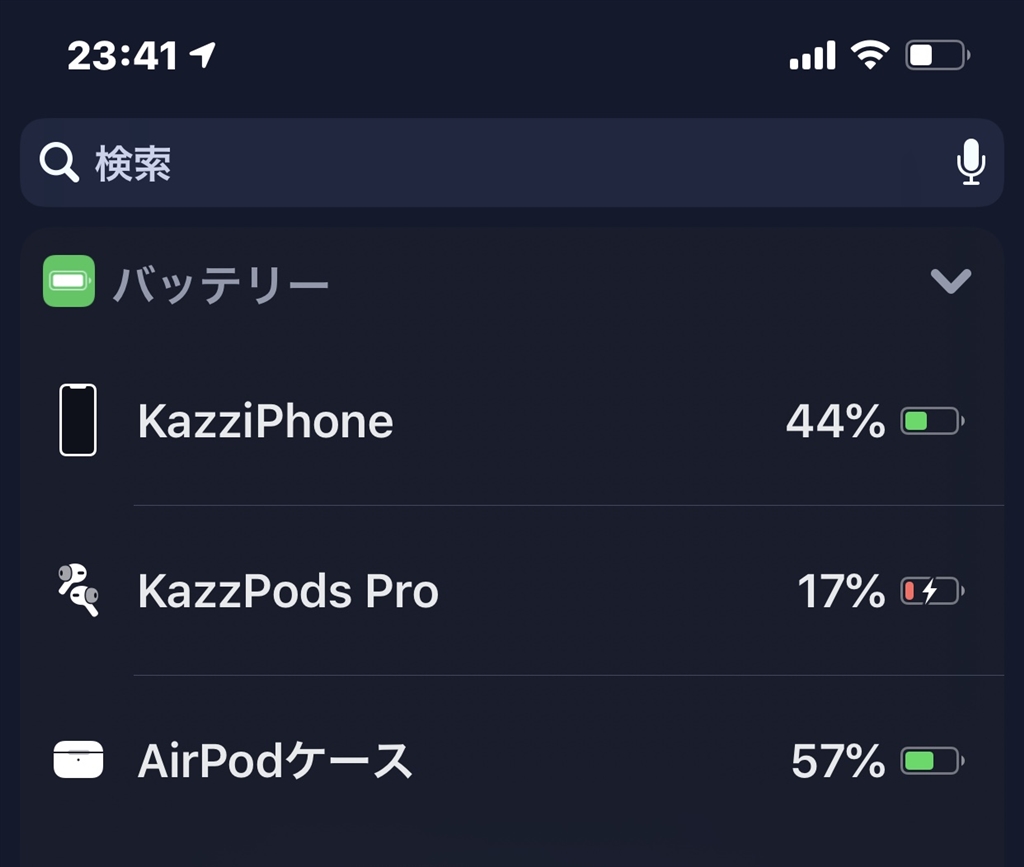Tap the 検索 search input field
The image size is (1024, 867).
point(400,162)
